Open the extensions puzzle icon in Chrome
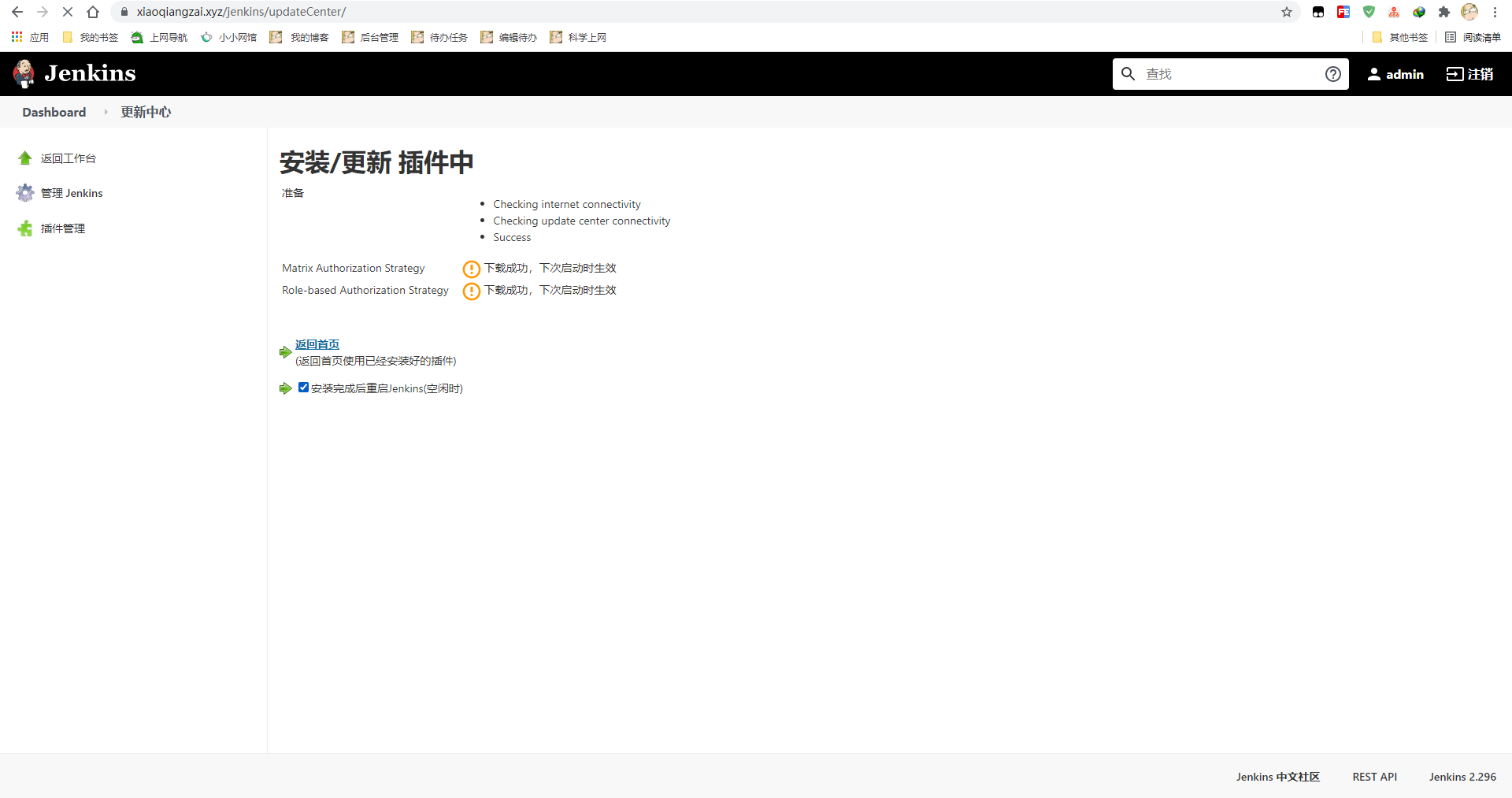 click(x=1443, y=12)
